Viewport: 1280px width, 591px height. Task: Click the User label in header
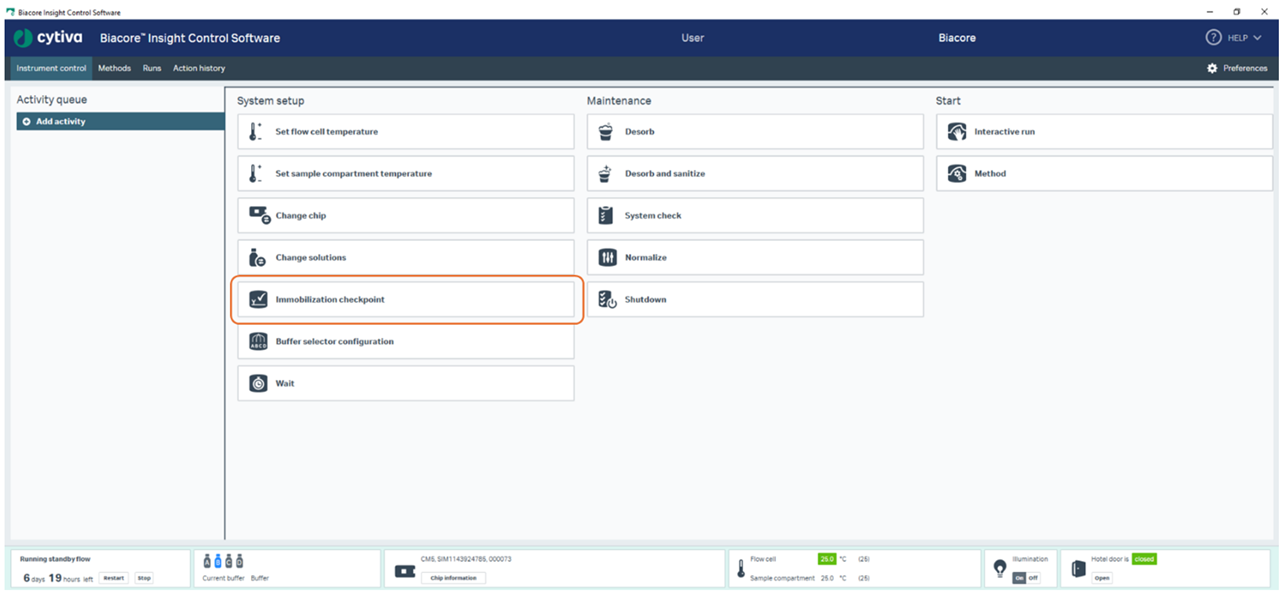[693, 38]
